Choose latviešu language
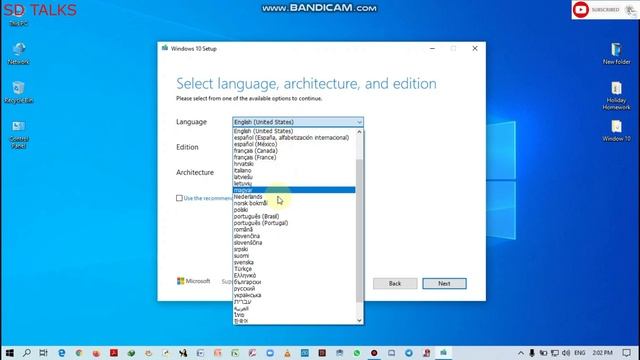 point(294,177)
